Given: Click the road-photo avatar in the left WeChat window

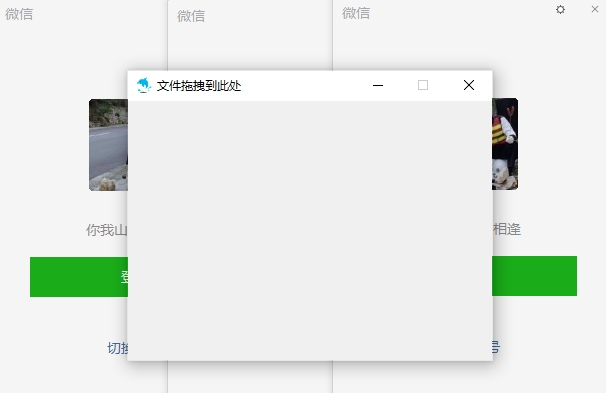Looking at the screenshot, I should pos(108,145).
